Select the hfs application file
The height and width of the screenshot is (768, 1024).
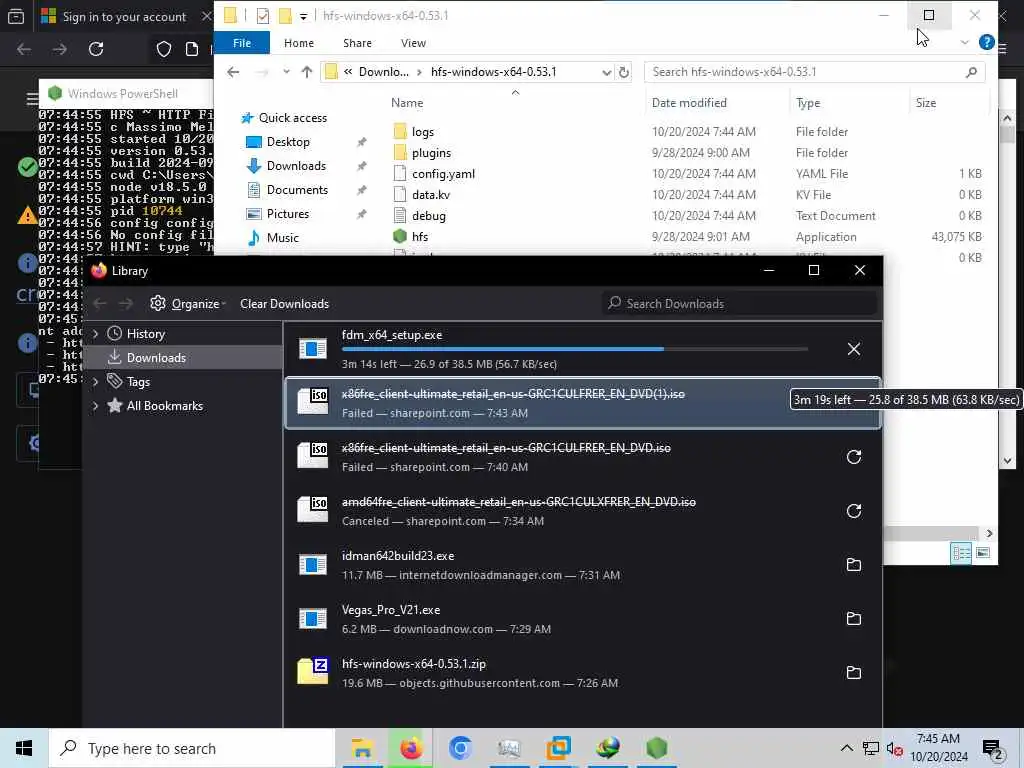[x=419, y=236]
